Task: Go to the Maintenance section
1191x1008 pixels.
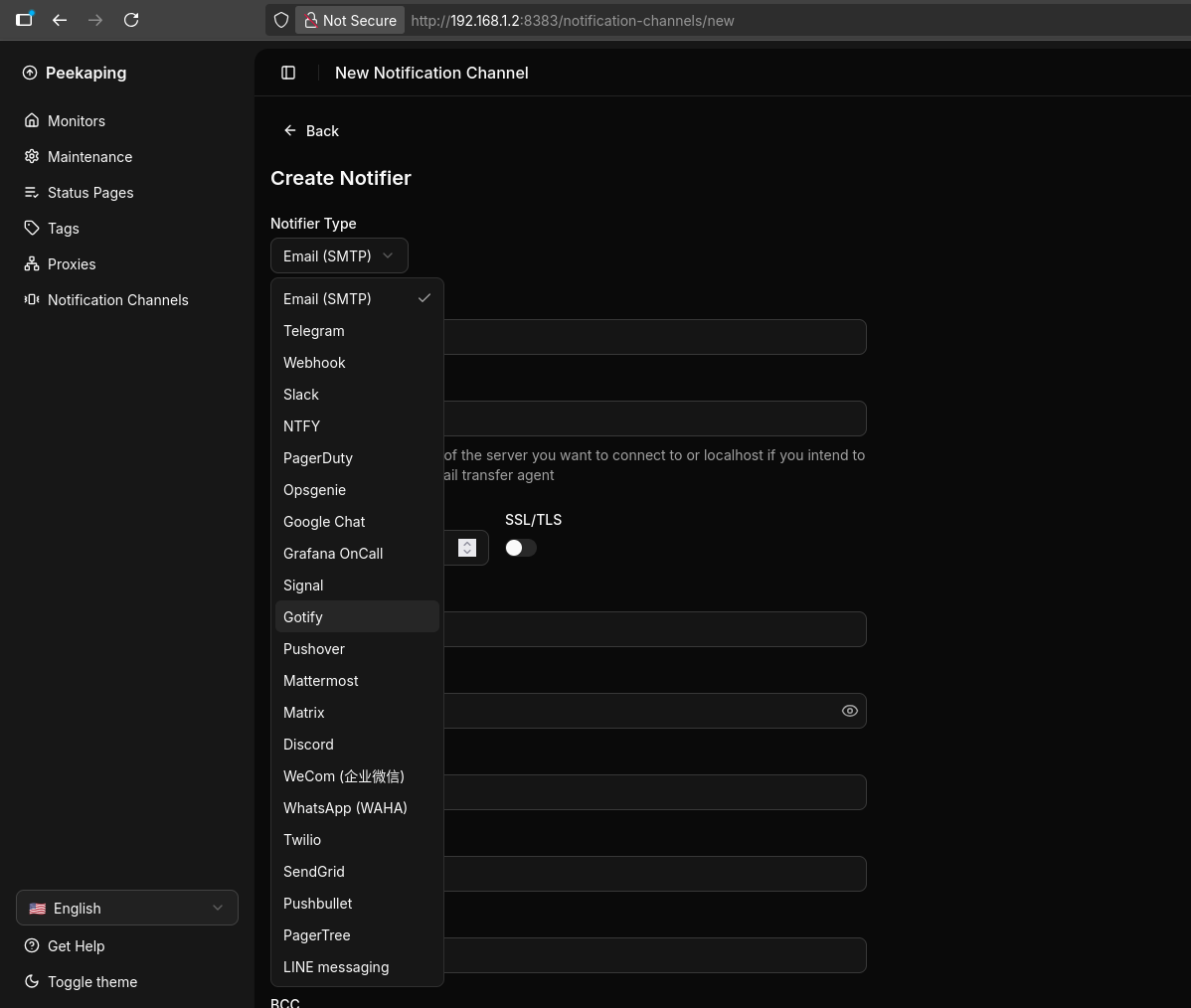Action: click(89, 157)
